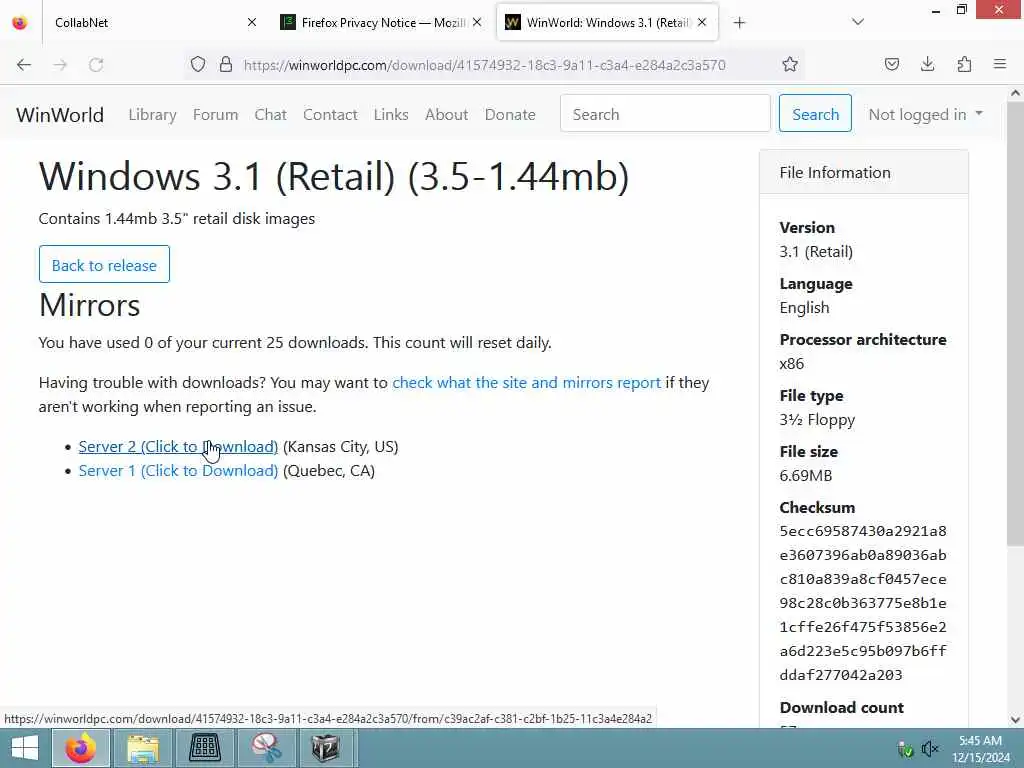This screenshot has height=768, width=1024.
Task: Open the Donate nav link
Action: click(510, 114)
